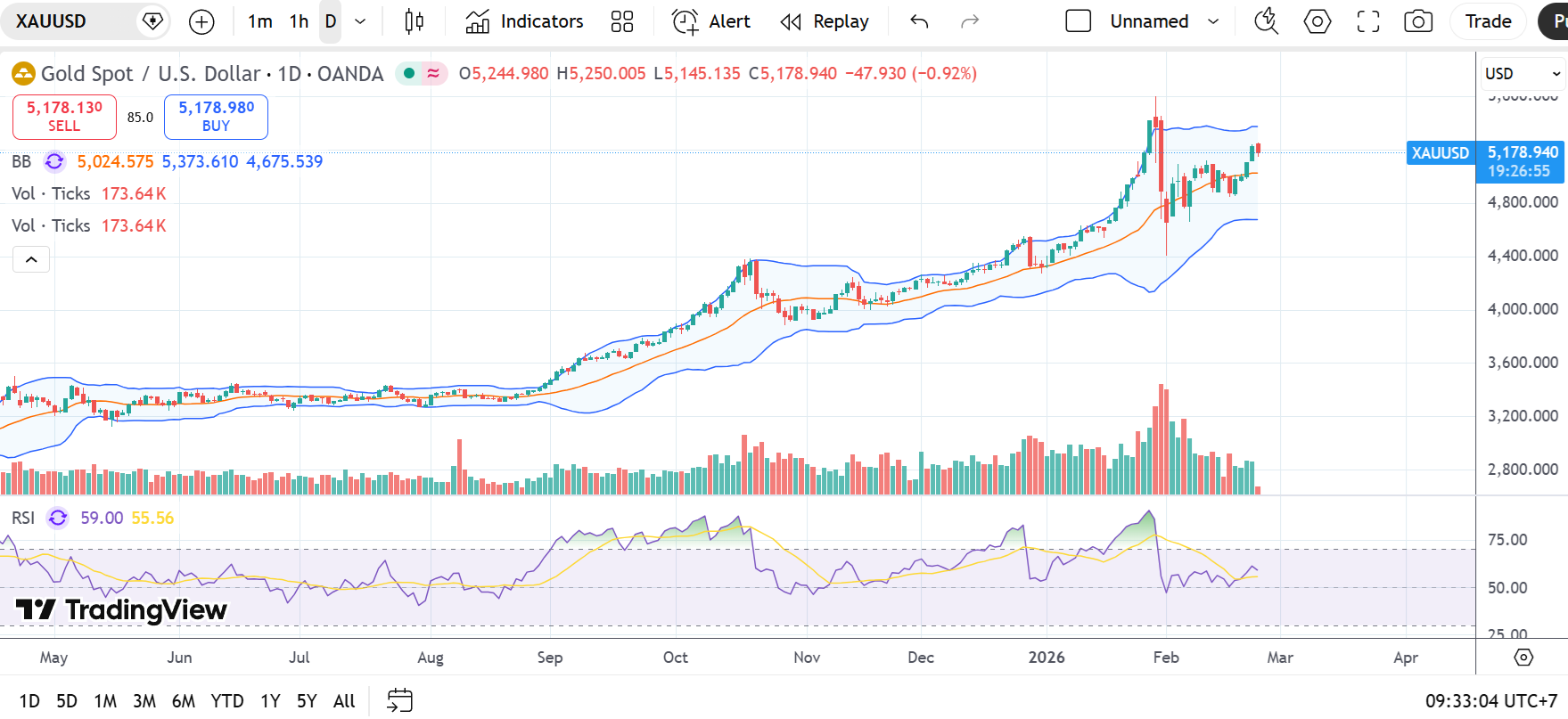The width and height of the screenshot is (1568, 719).
Task: Expand the timeframe interval dropdown
Action: 360,22
